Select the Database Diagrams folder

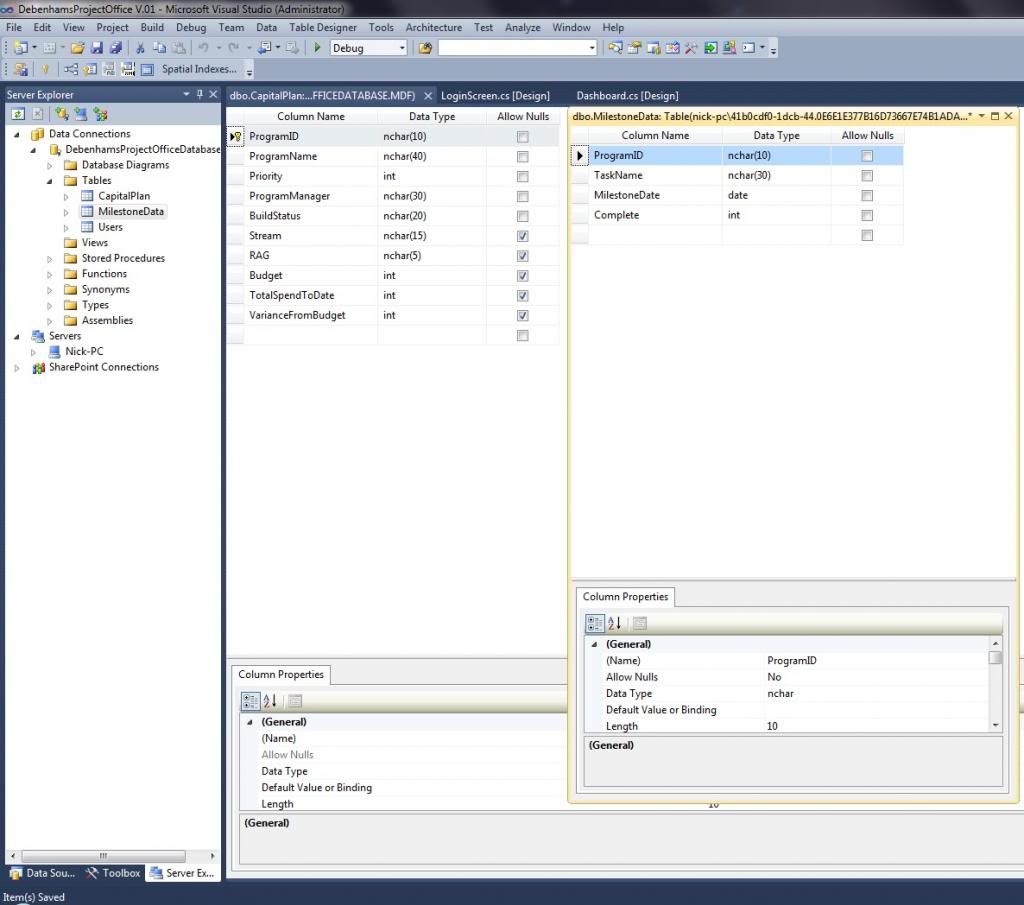pyautogui.click(x=125, y=165)
